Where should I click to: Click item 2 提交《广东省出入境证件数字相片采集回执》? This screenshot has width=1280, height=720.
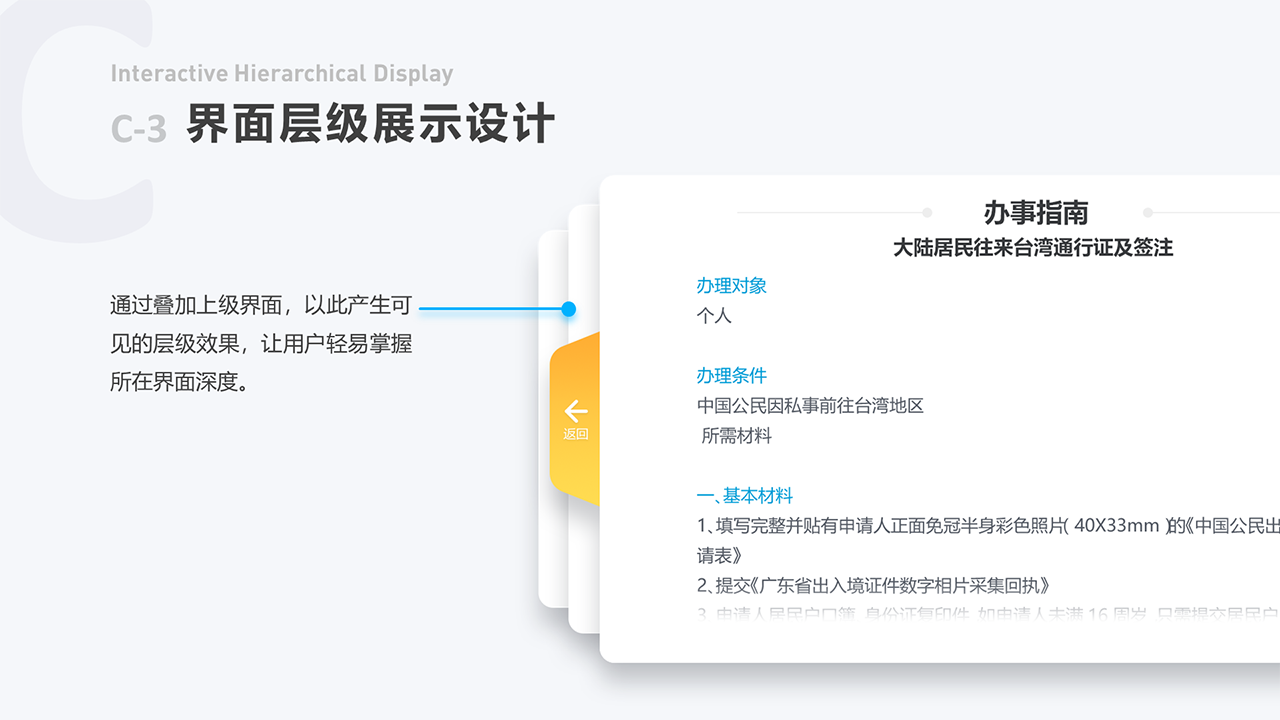click(873, 586)
